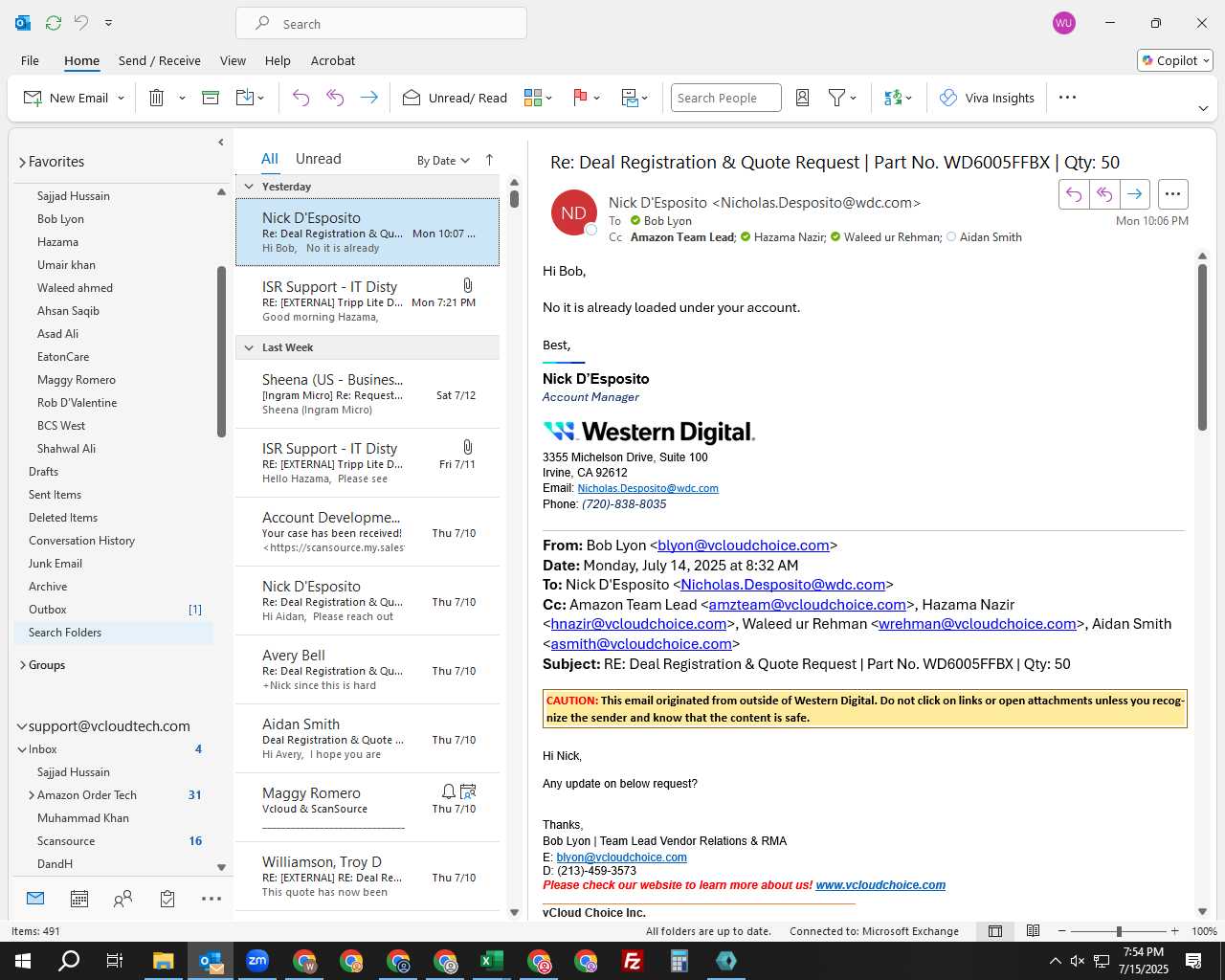The height and width of the screenshot is (980, 1225).
Task: Click the ribbon Reply All arrow
Action: tap(335, 98)
